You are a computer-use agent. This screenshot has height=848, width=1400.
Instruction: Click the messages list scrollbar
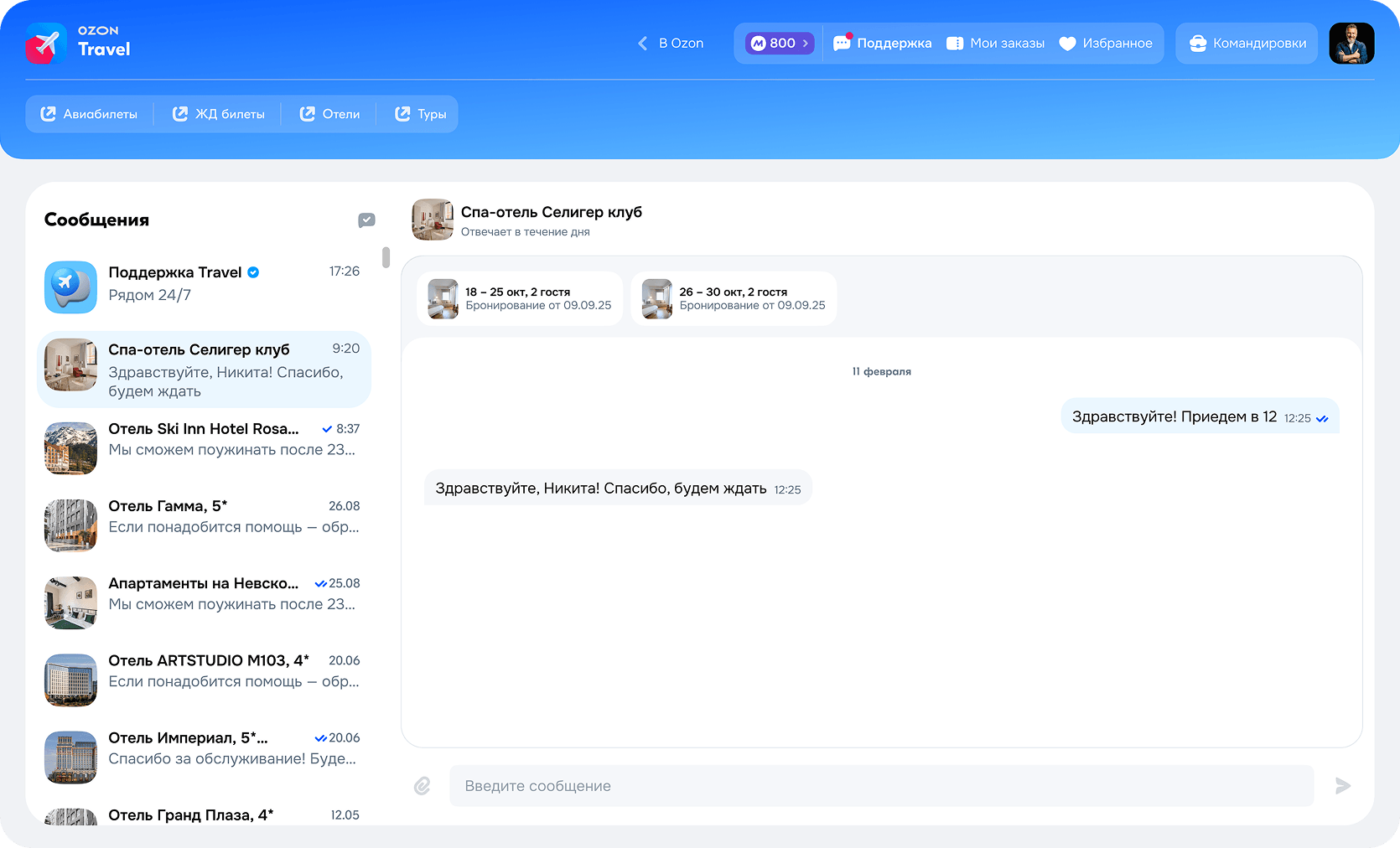[x=386, y=257]
